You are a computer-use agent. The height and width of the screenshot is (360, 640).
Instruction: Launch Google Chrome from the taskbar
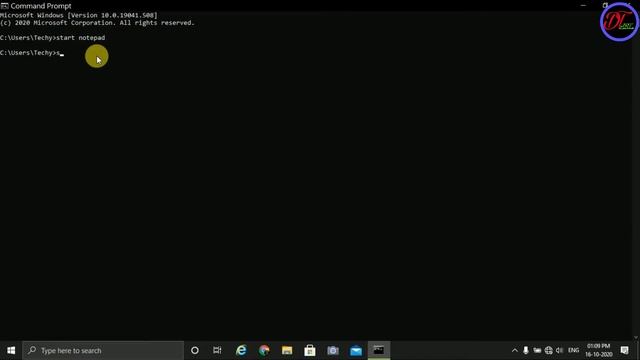(x=264, y=350)
